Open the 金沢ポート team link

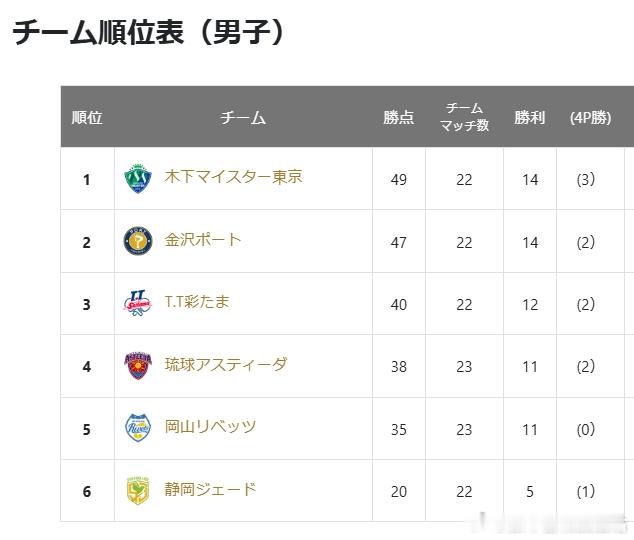203,239
